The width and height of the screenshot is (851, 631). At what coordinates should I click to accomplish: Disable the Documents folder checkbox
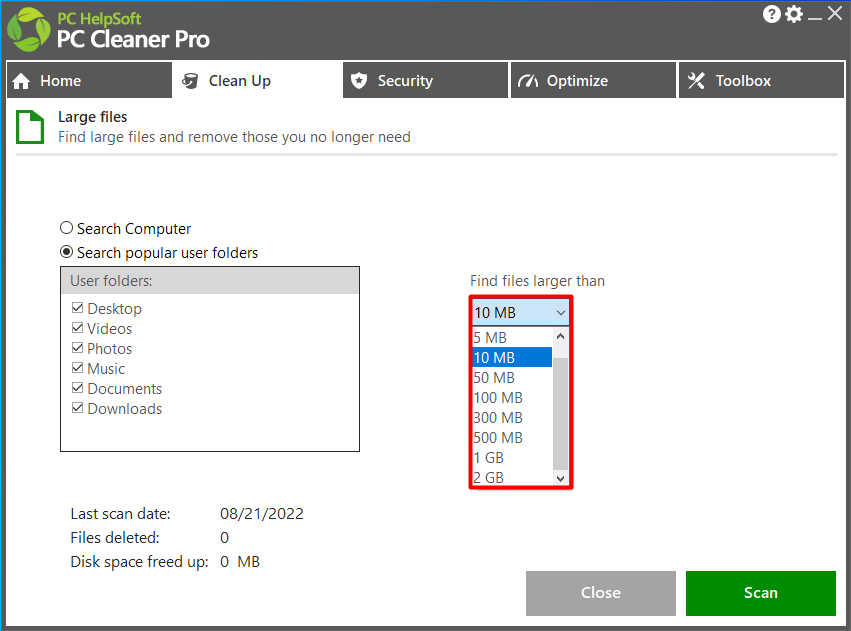point(78,388)
